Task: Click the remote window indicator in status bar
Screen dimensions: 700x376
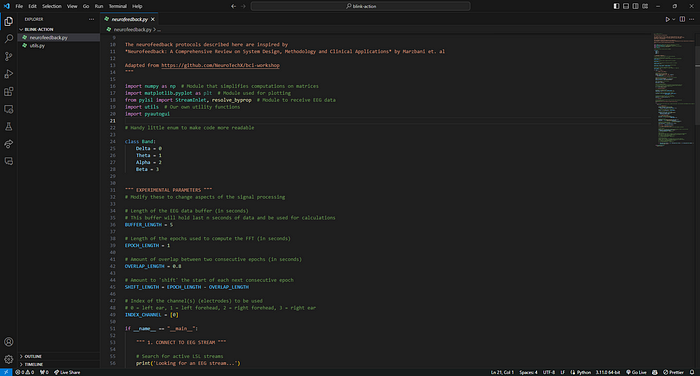Action: [x=6, y=372]
